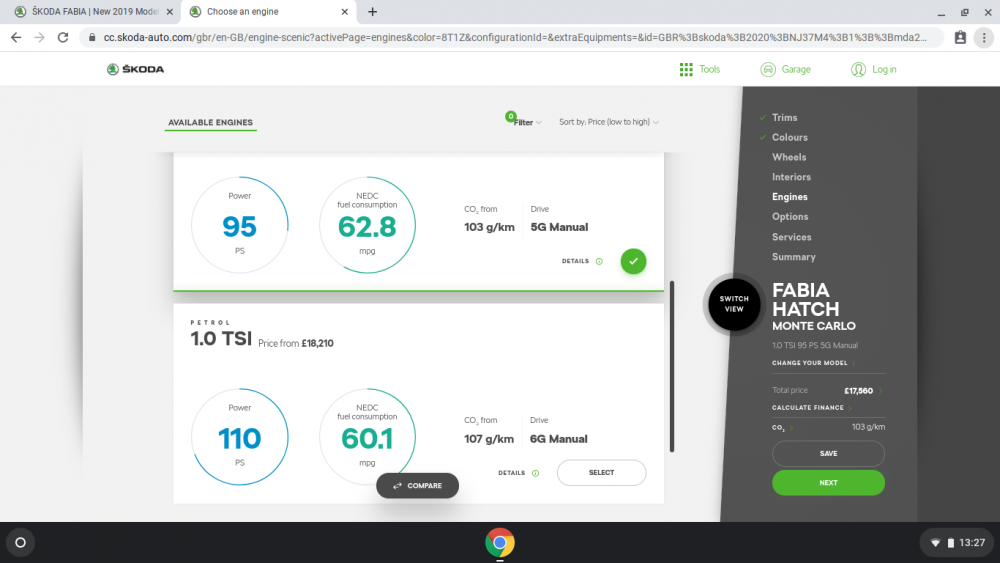Viewport: 1000px width, 563px height.
Task: Close the ŠKODA FABIA browser tab
Action: 170,11
